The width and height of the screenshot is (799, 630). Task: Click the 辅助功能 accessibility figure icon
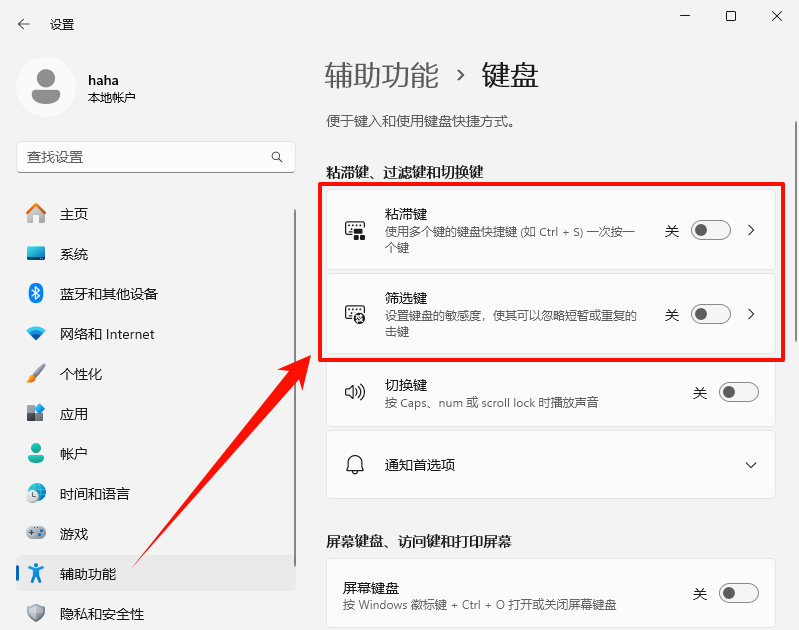(x=36, y=573)
